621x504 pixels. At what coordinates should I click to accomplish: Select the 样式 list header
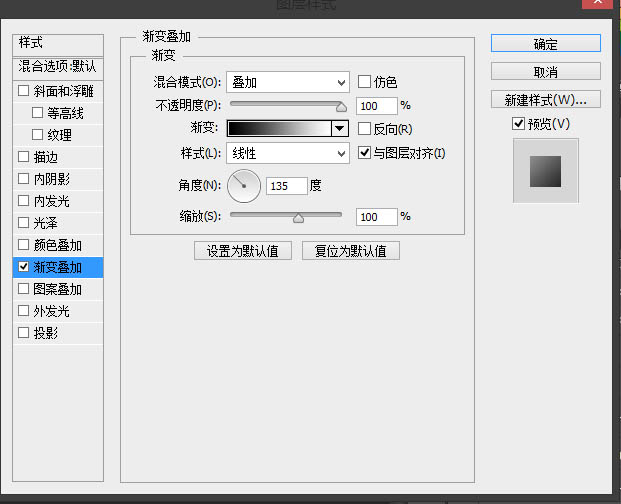[58, 45]
